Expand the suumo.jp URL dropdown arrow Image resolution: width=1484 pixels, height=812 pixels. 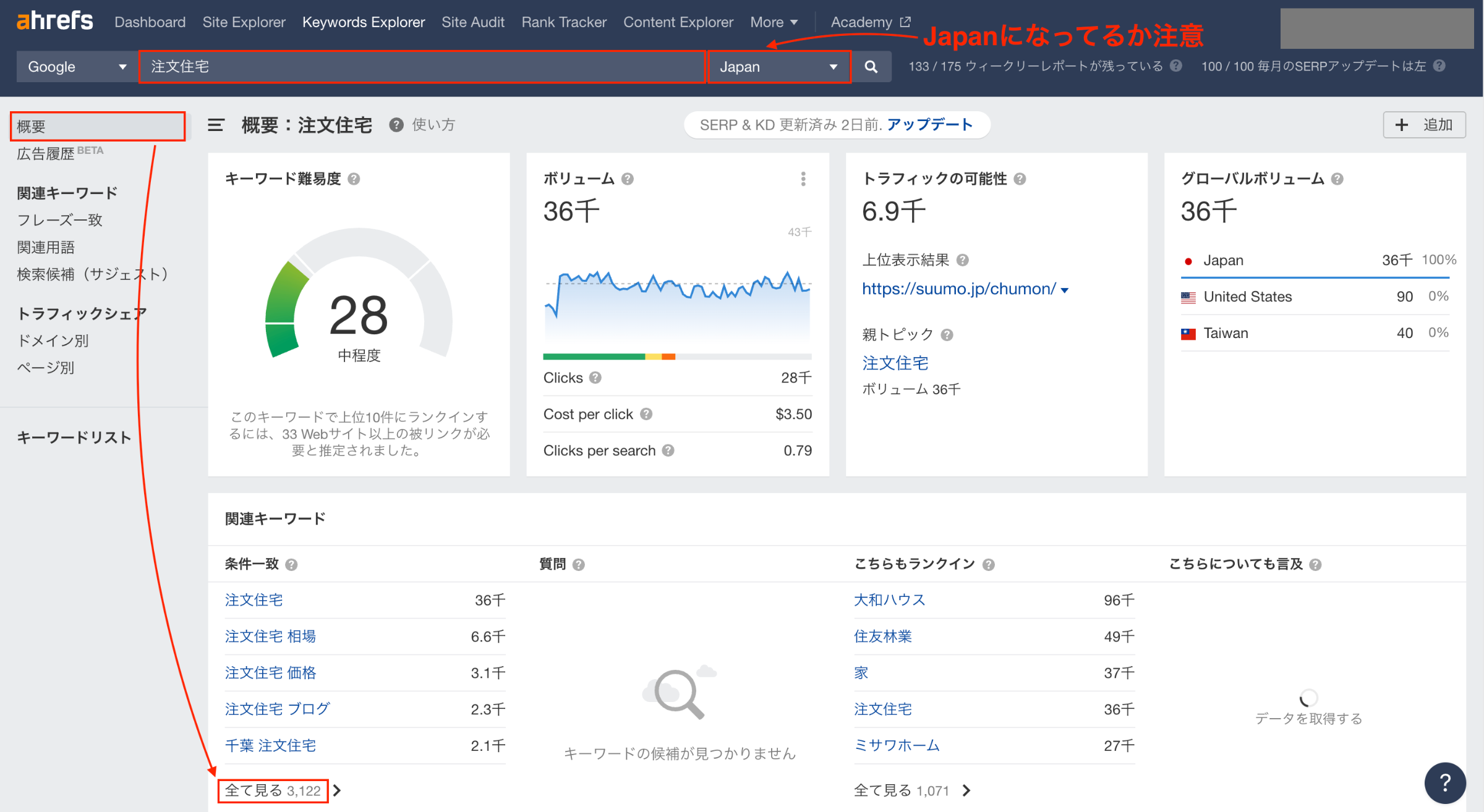point(1065,290)
